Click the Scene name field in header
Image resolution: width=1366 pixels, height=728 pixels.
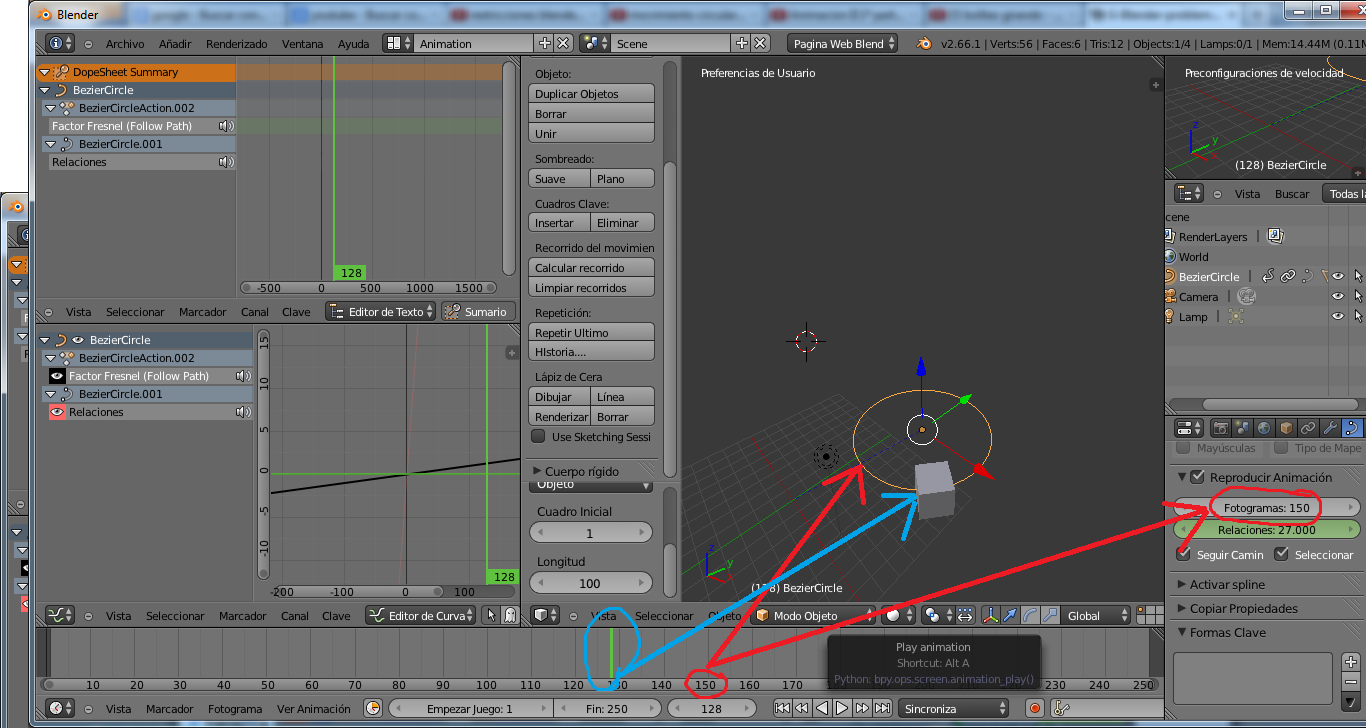[671, 44]
